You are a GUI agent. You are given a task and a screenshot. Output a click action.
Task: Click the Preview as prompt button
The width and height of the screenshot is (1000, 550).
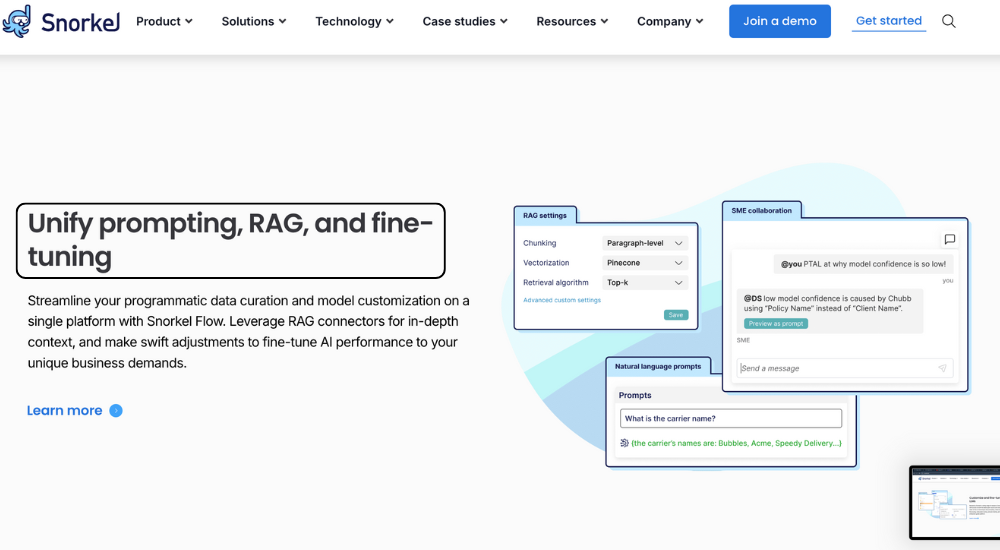pos(776,323)
